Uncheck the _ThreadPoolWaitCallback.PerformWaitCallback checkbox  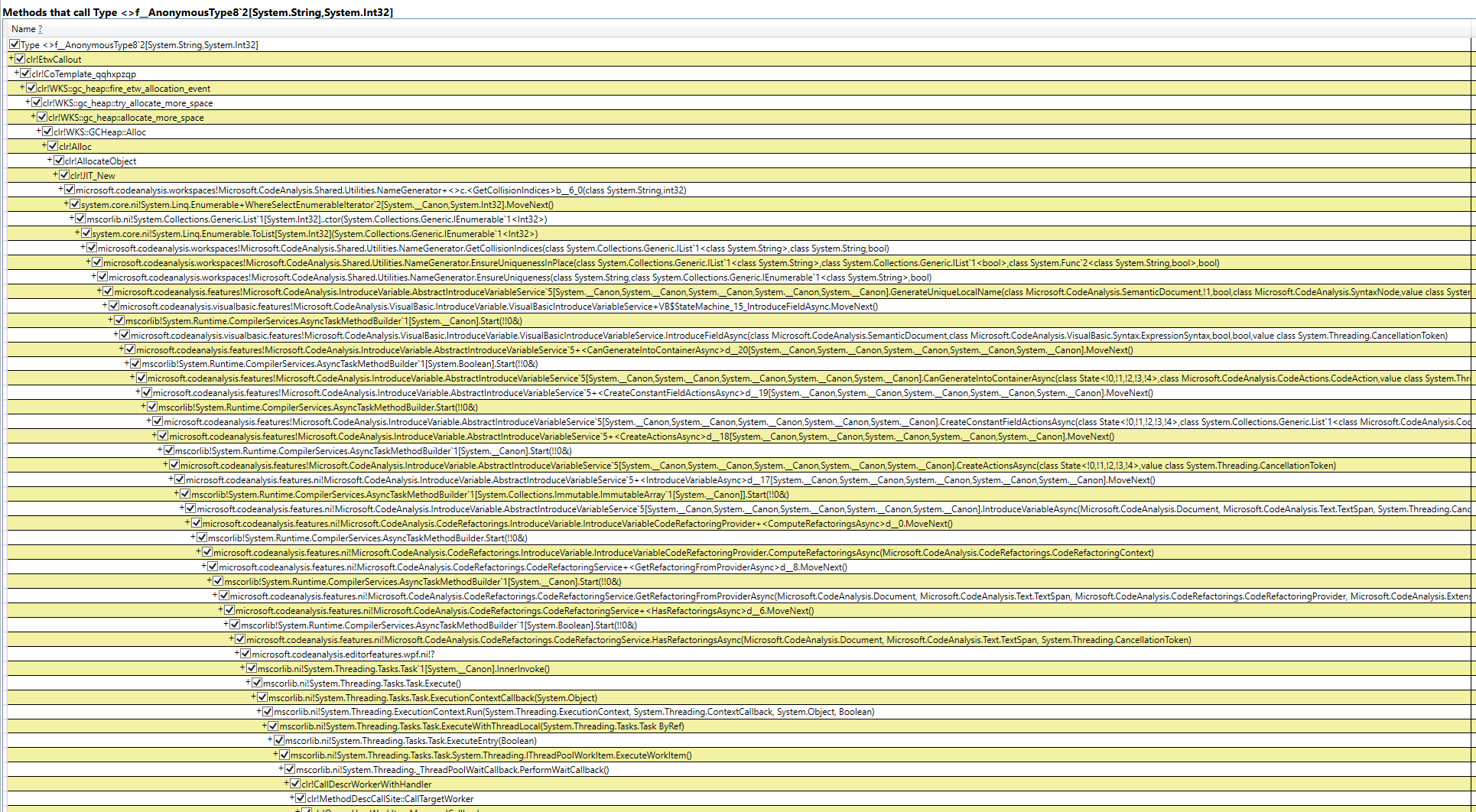coord(289,770)
